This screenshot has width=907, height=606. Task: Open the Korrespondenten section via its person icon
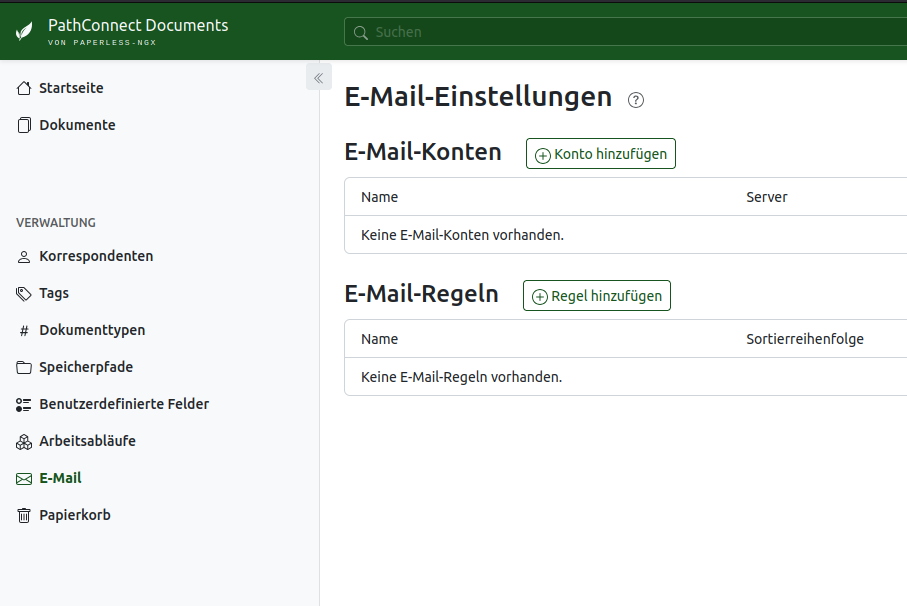pos(22,256)
